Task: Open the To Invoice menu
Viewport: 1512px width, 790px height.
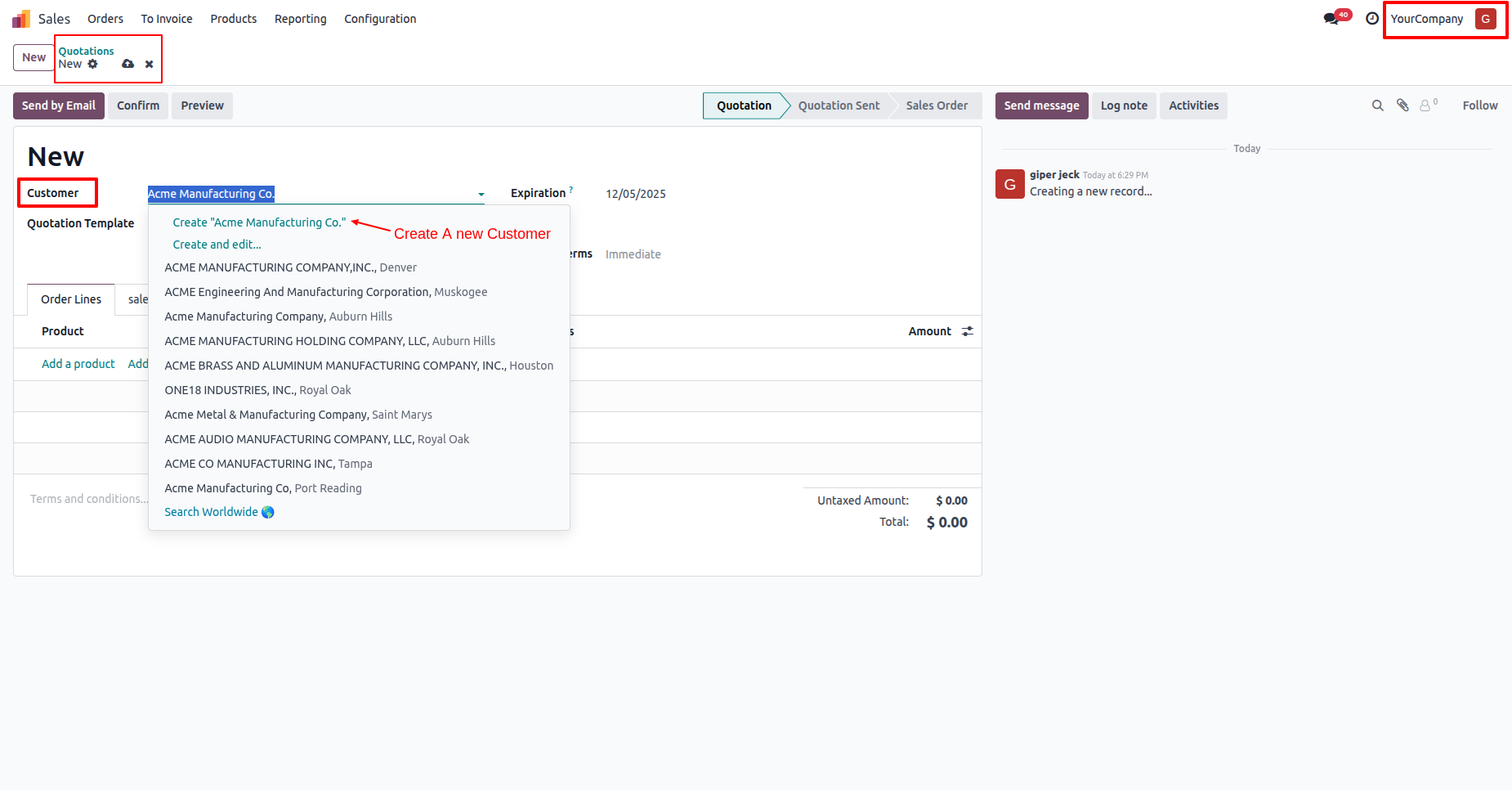Action: 167,19
